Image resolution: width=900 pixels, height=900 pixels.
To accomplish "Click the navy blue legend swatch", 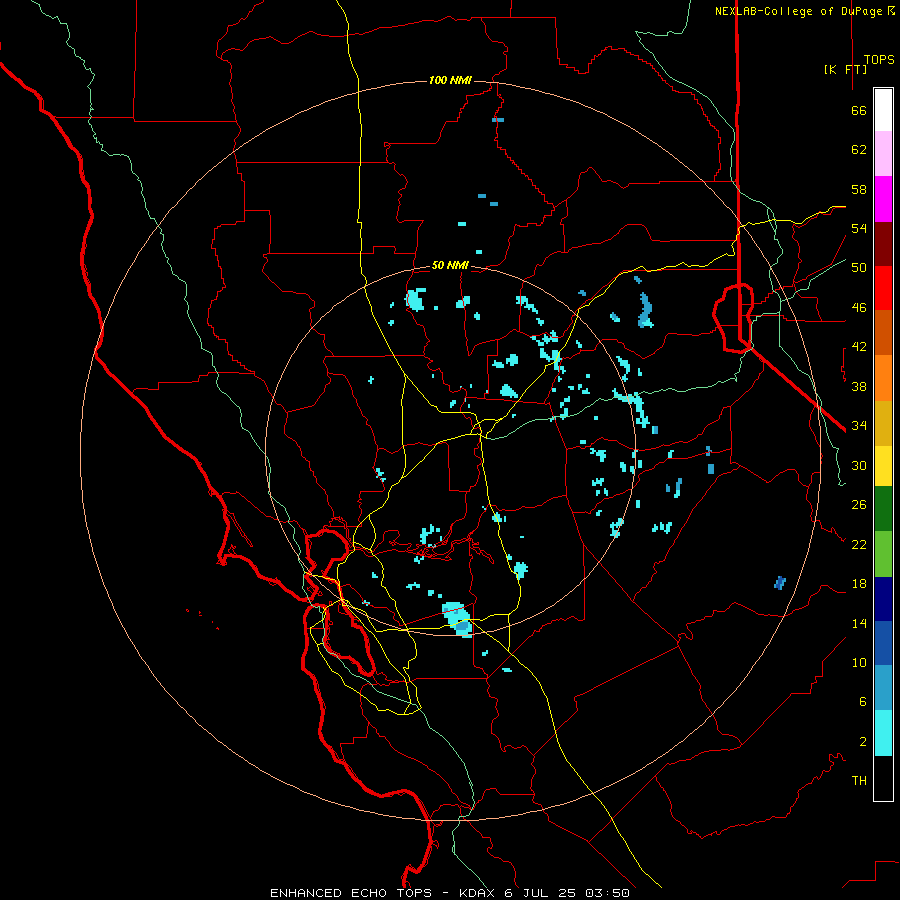I will (883, 599).
